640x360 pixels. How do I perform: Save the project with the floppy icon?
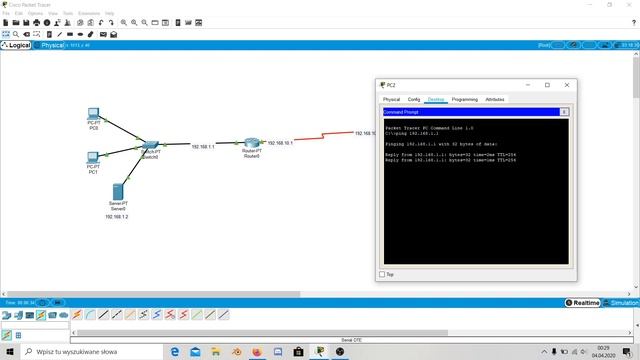(26, 23)
